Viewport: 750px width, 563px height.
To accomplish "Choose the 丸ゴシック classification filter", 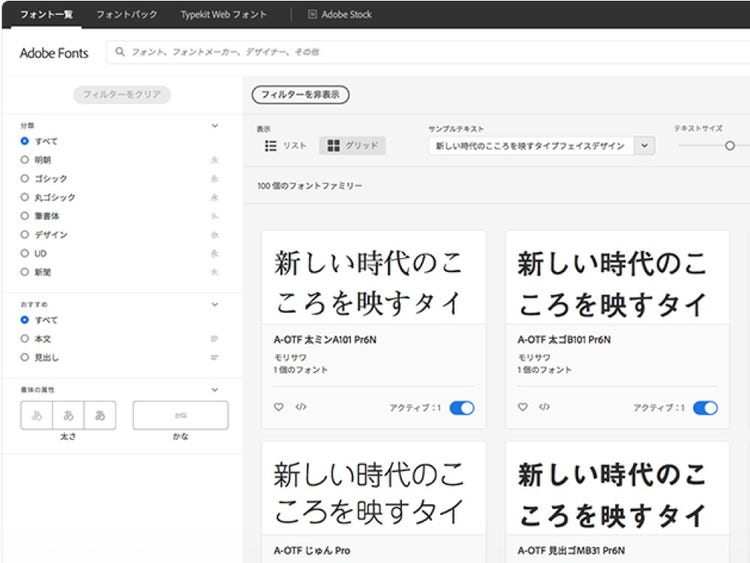I will click(25, 197).
